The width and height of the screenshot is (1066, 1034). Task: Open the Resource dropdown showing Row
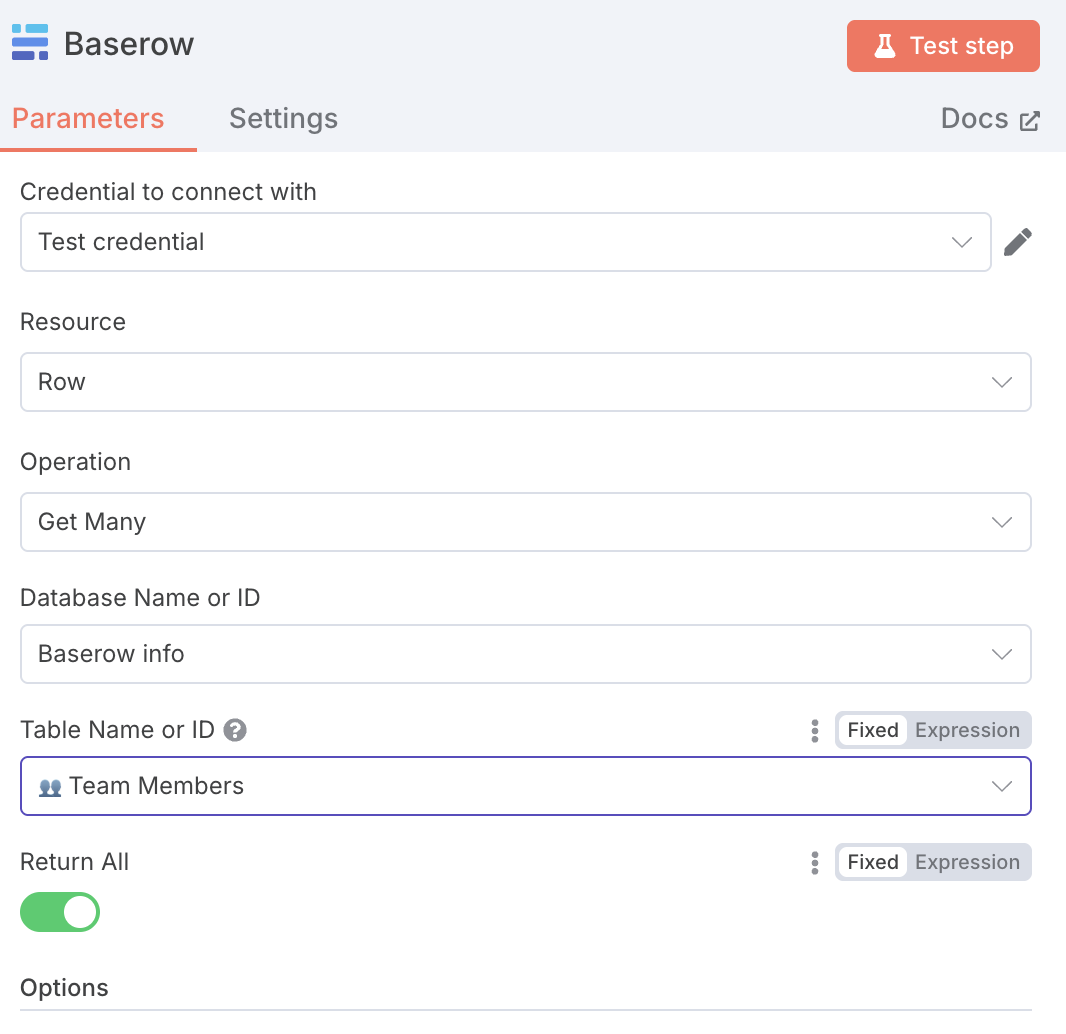pyautogui.click(x=526, y=382)
